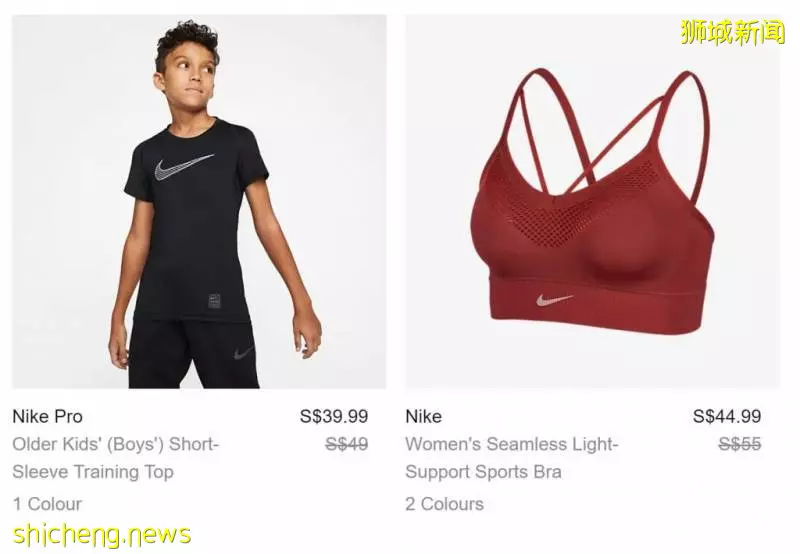Screen dimensions: 800x554
Task: Click the 狮城新闻 watermark logo
Action: 732,32
